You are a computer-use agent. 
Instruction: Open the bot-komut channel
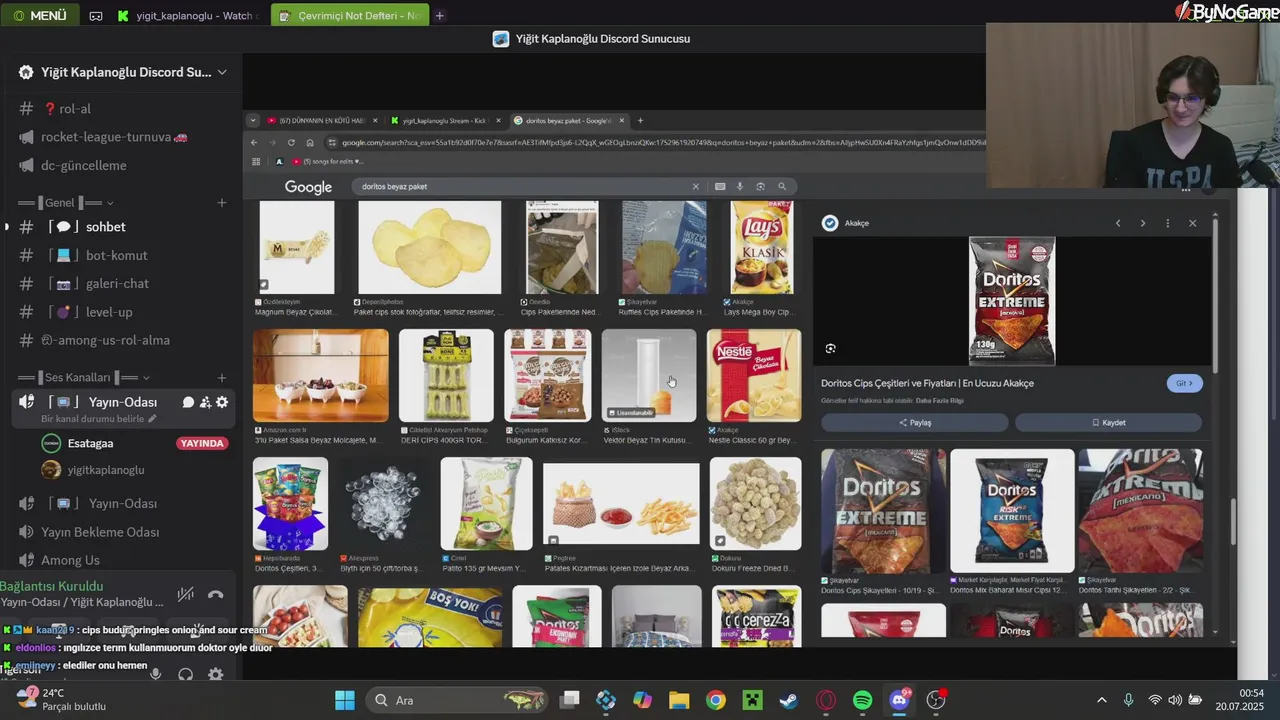(120, 256)
